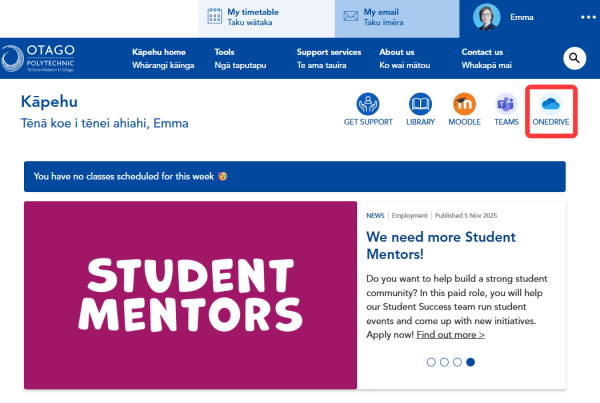This screenshot has width=600, height=403.
Task: Launch the Moodle icon
Action: [x=464, y=104]
